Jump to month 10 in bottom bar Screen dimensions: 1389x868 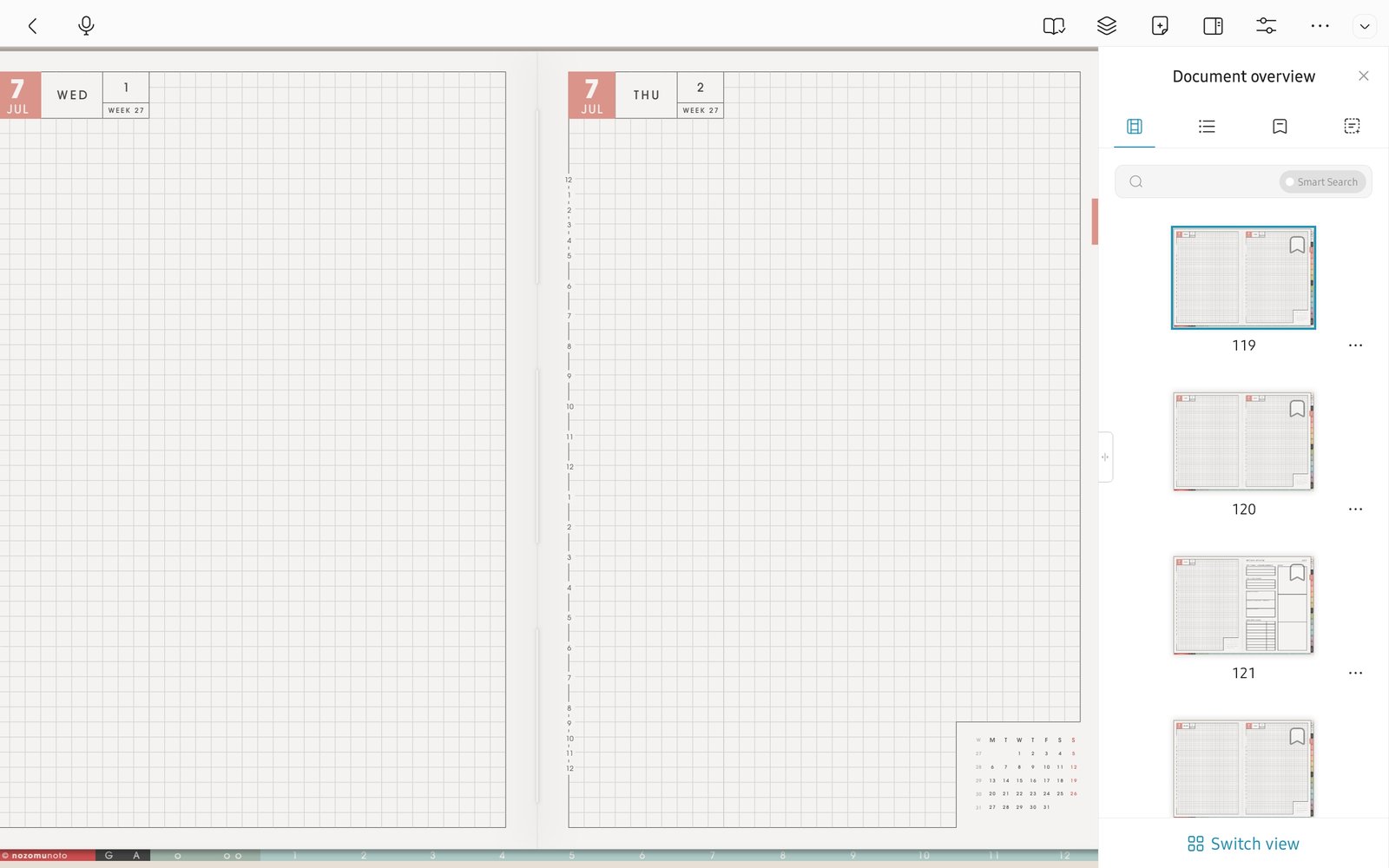pyautogui.click(x=924, y=856)
